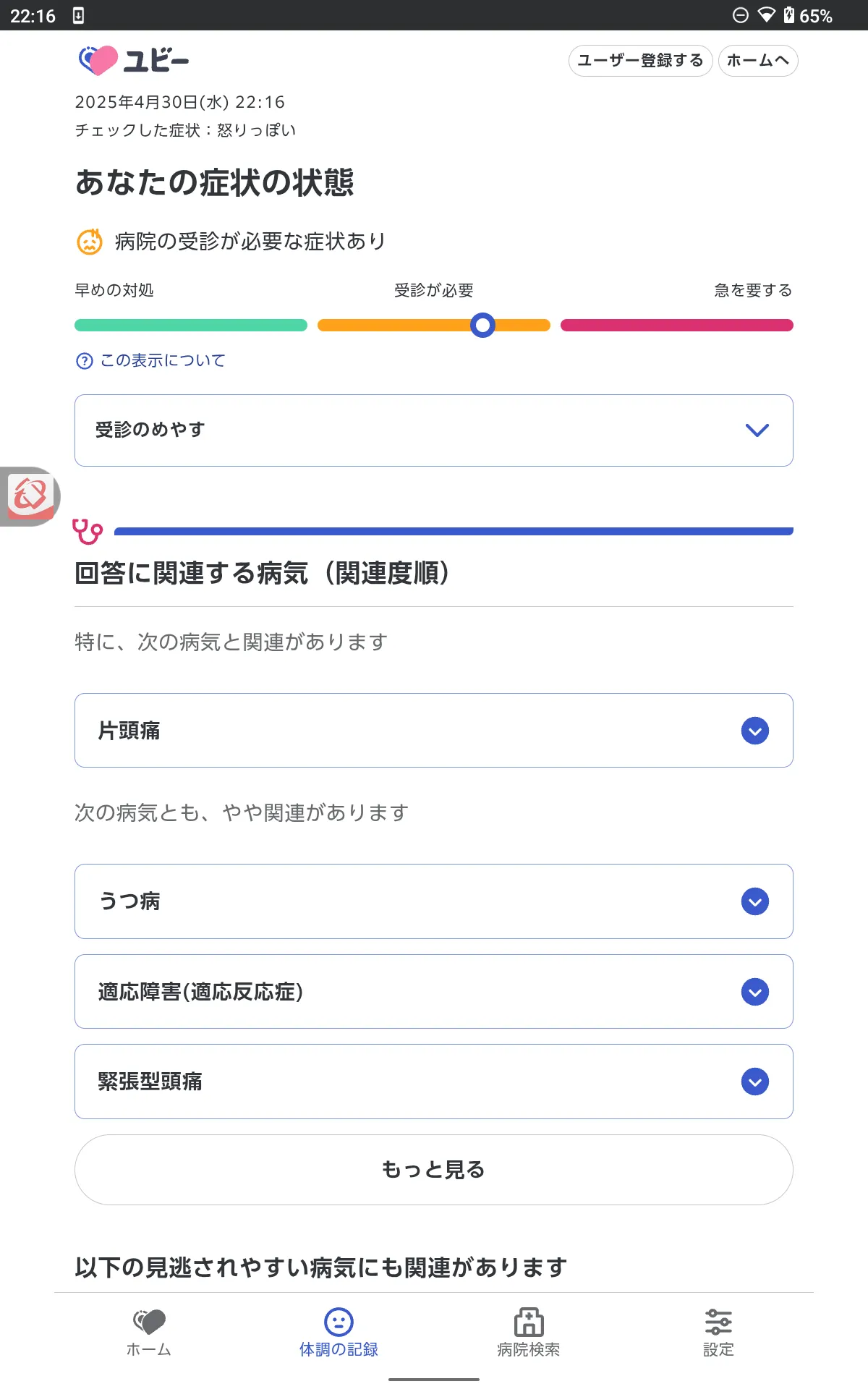Tap the もっと見る button
The height and width of the screenshot is (1389, 868).
(434, 1170)
